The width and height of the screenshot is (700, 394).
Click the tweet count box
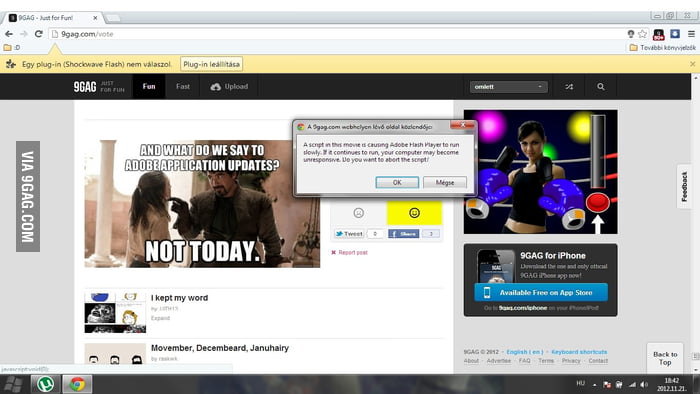point(375,234)
